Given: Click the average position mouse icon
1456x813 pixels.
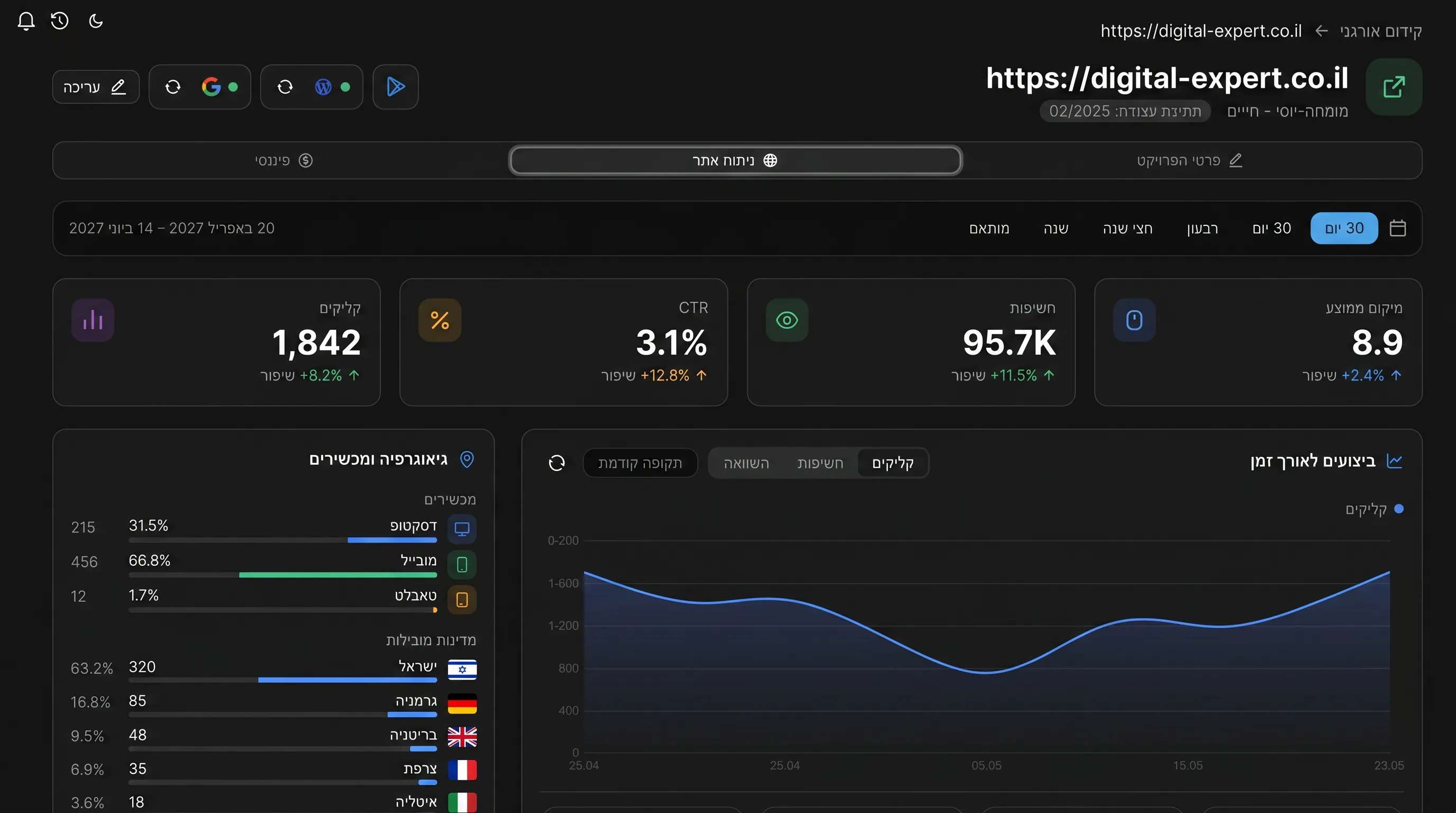Looking at the screenshot, I should tap(1134, 321).
